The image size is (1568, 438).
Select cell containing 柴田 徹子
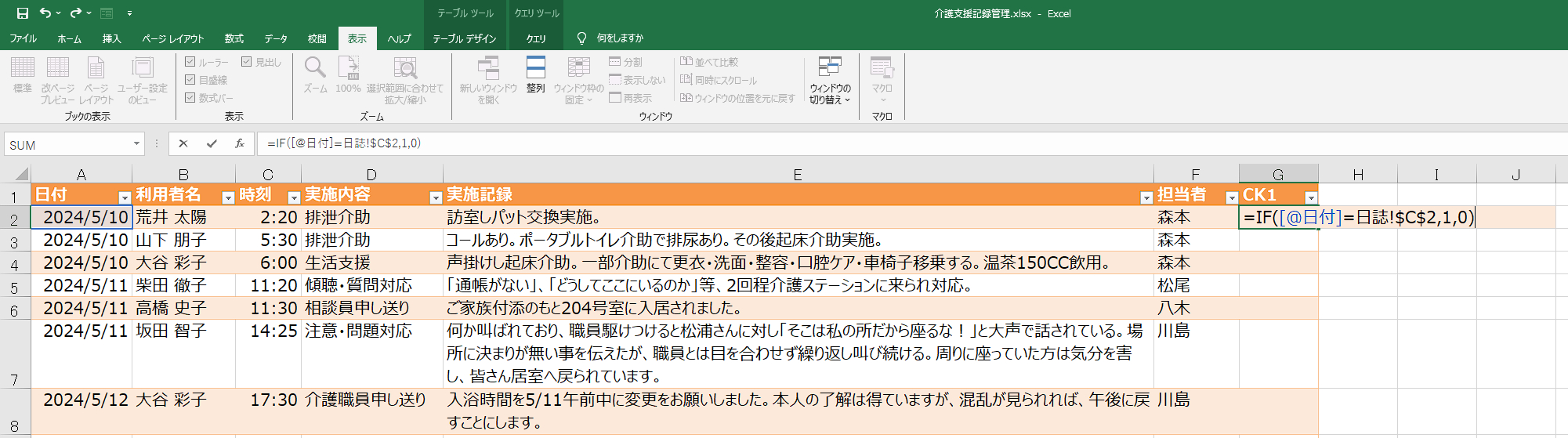click(x=183, y=285)
